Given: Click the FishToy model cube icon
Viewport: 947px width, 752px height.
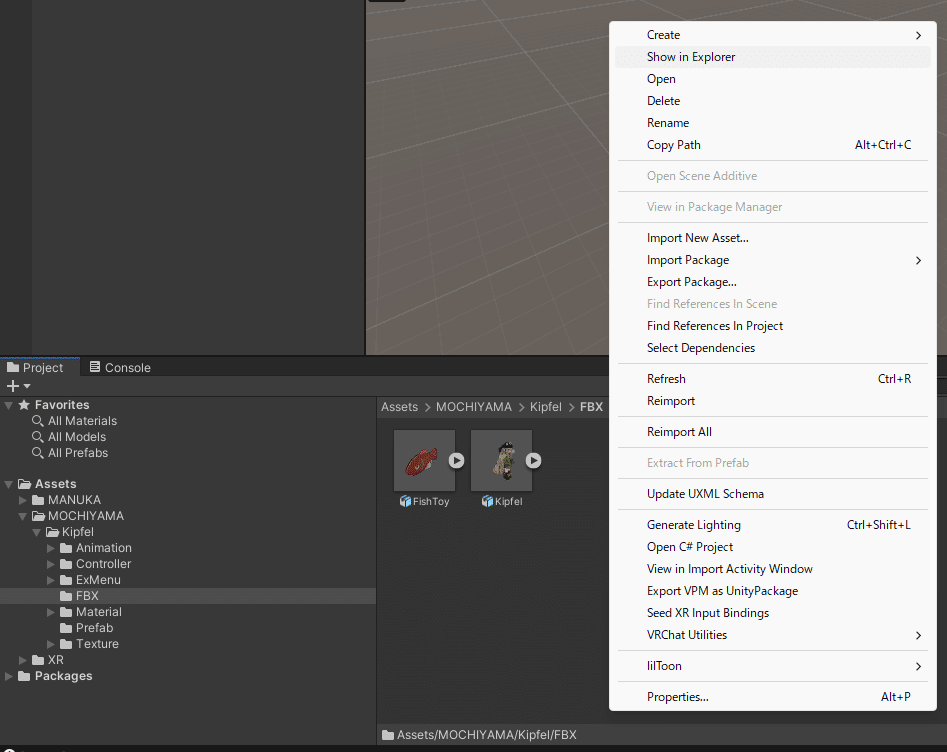Looking at the screenshot, I should point(407,501).
